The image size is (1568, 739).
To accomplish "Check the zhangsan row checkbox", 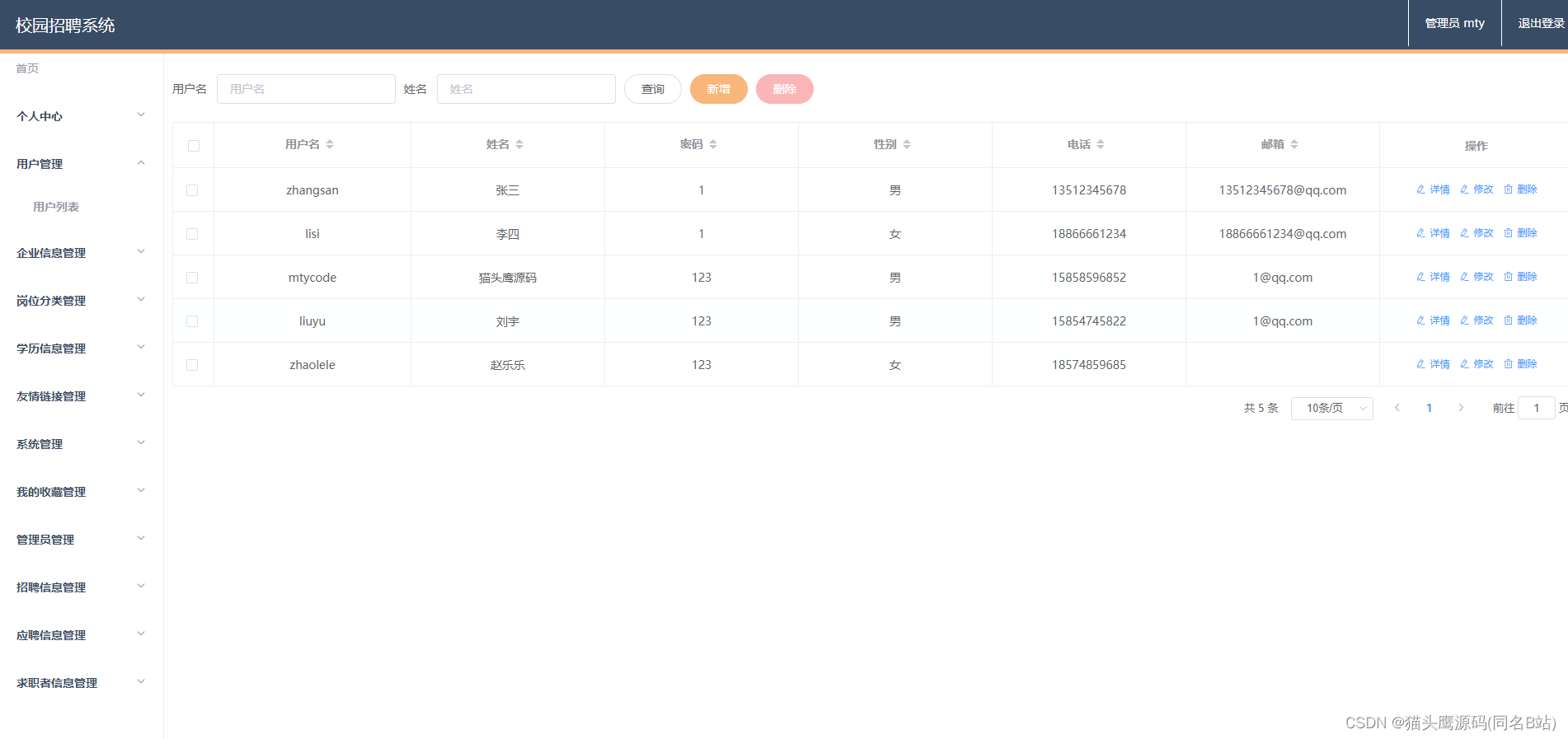I will tap(192, 190).
